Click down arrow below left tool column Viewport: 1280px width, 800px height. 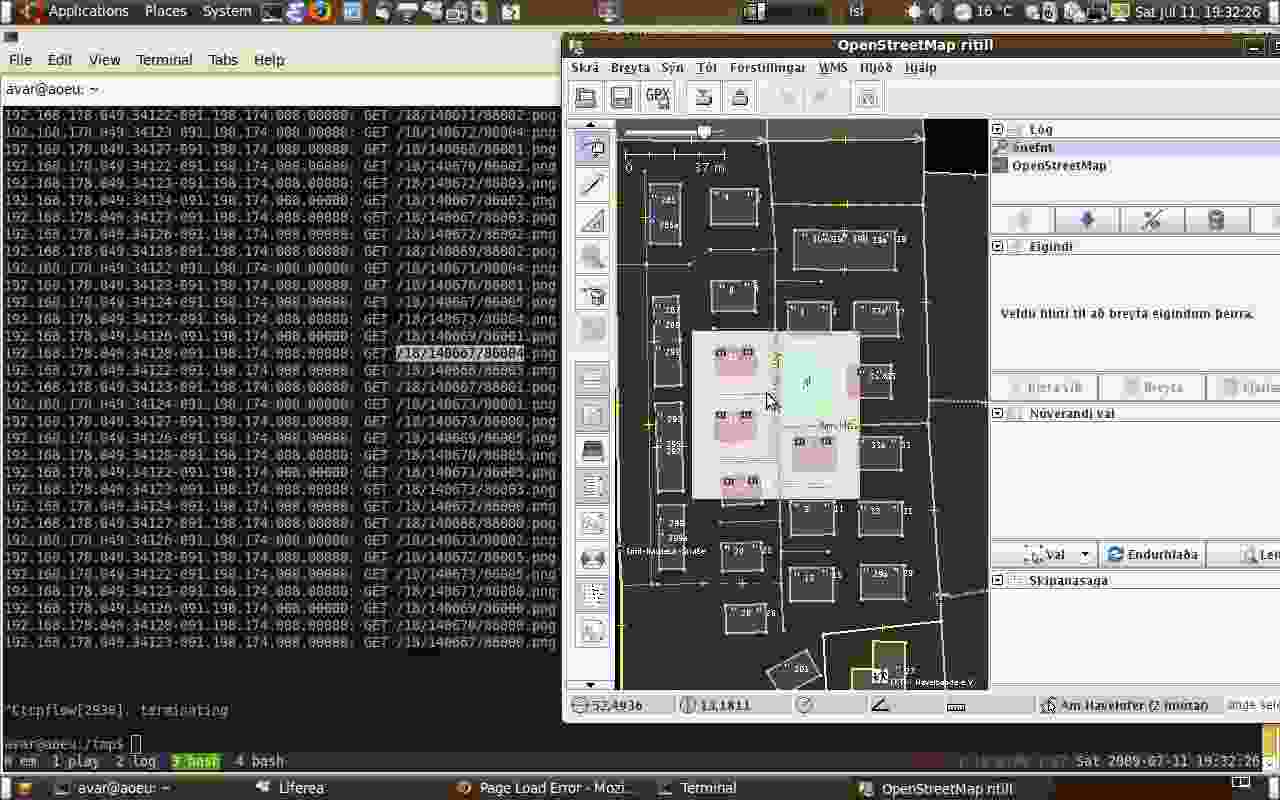click(x=590, y=685)
